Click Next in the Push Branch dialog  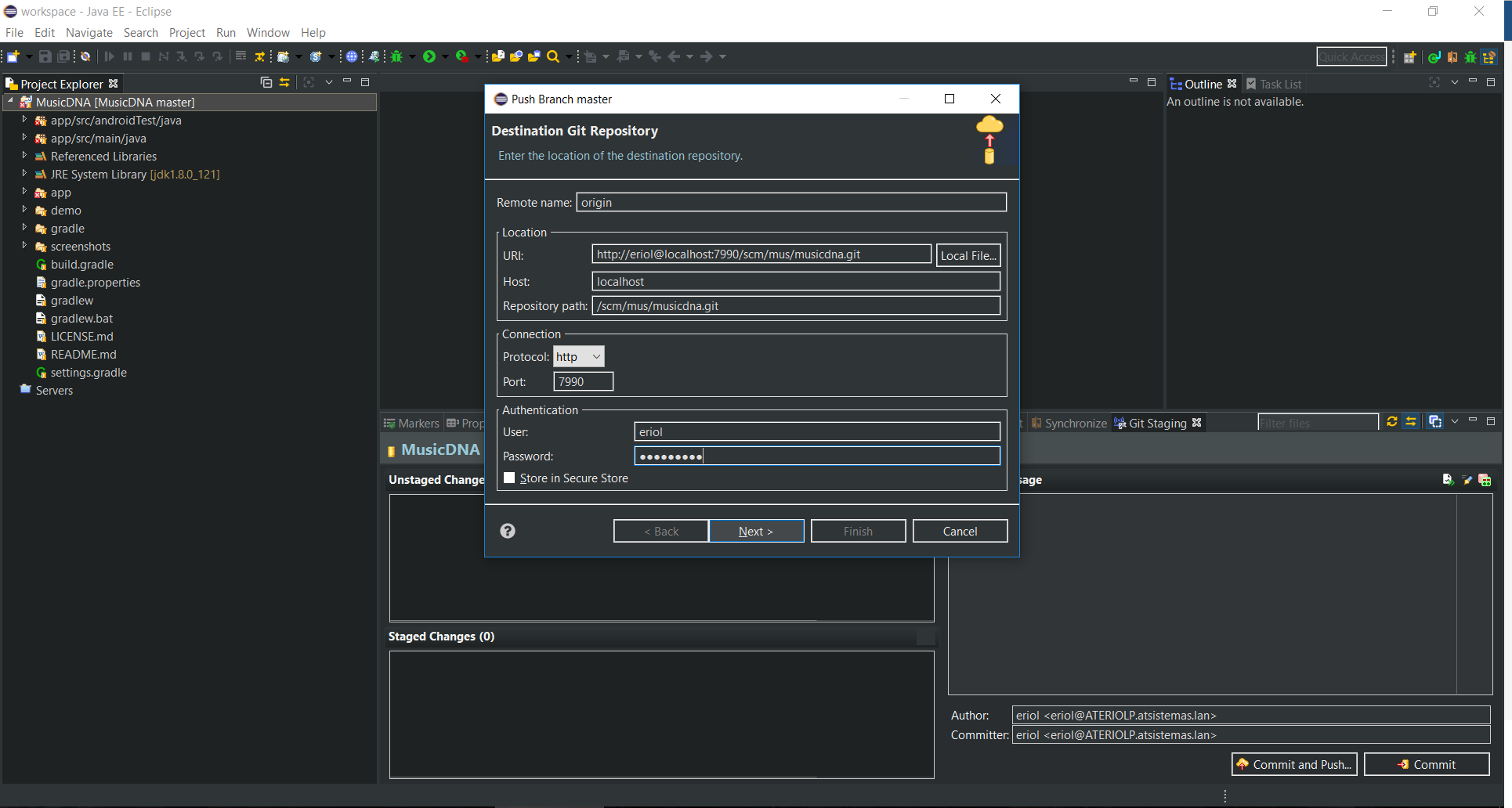[x=756, y=531]
